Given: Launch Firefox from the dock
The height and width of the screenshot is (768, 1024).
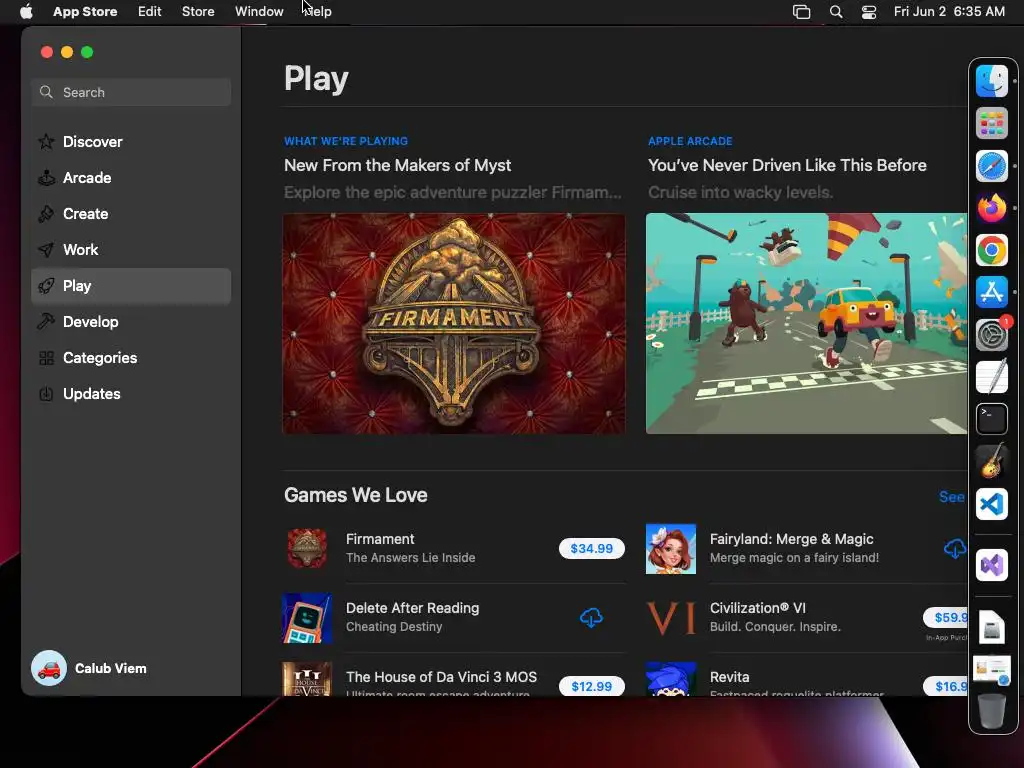Looking at the screenshot, I should [991, 208].
